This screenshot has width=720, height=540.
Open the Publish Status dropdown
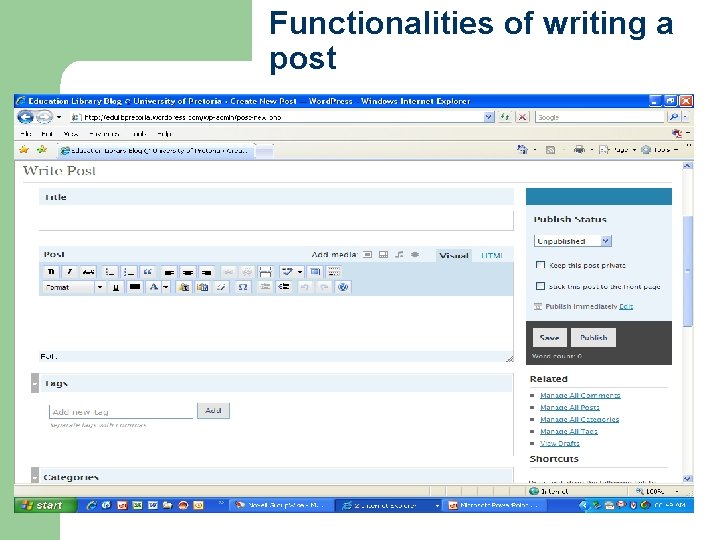click(x=573, y=241)
